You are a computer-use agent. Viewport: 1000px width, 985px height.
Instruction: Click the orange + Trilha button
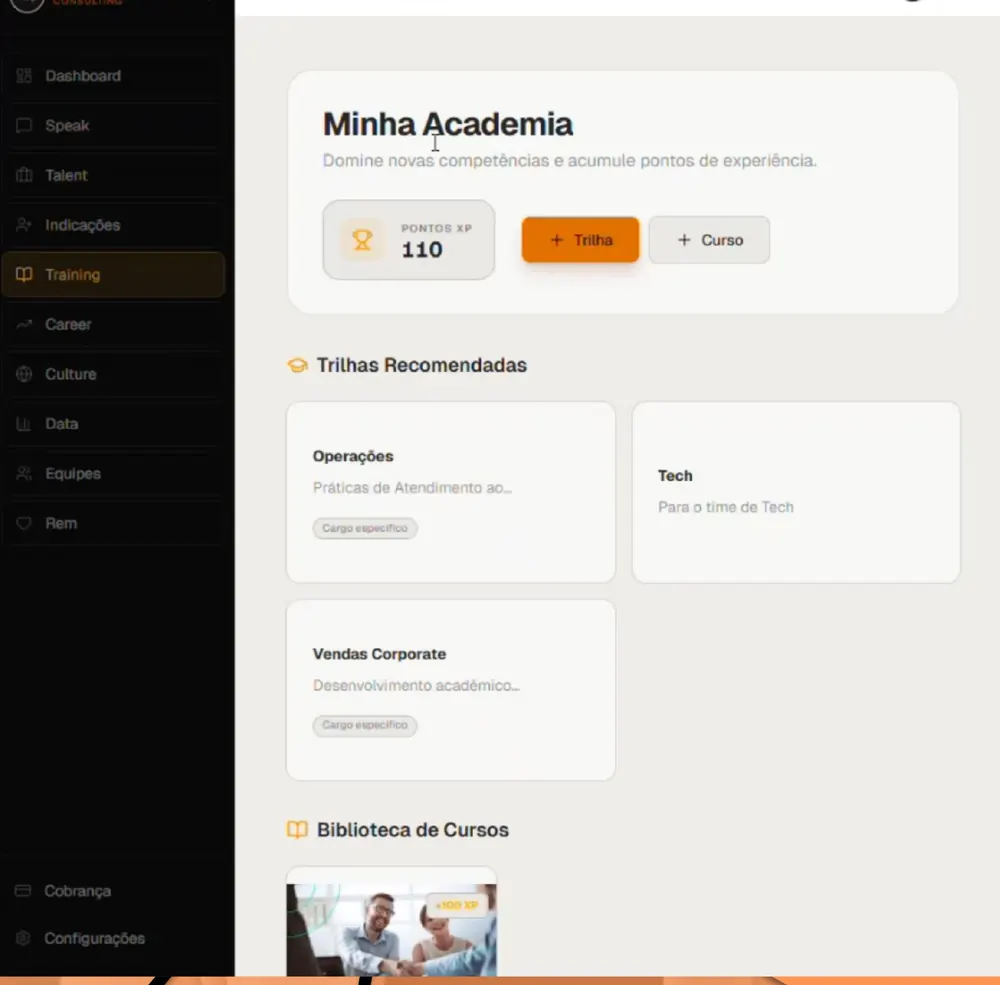(580, 240)
